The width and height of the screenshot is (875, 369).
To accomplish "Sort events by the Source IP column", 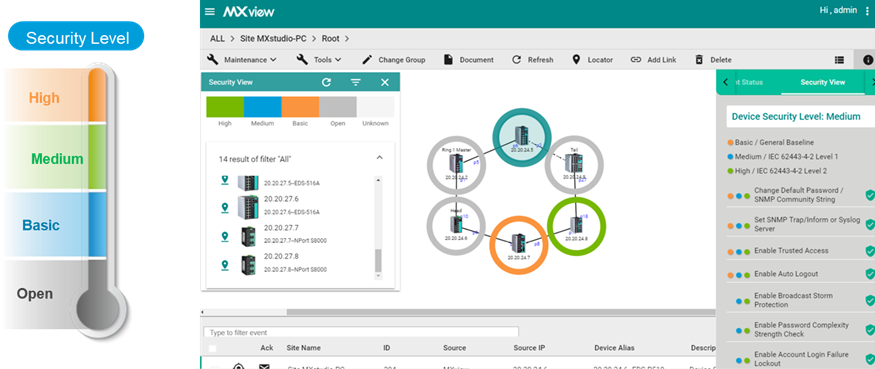I will [529, 348].
